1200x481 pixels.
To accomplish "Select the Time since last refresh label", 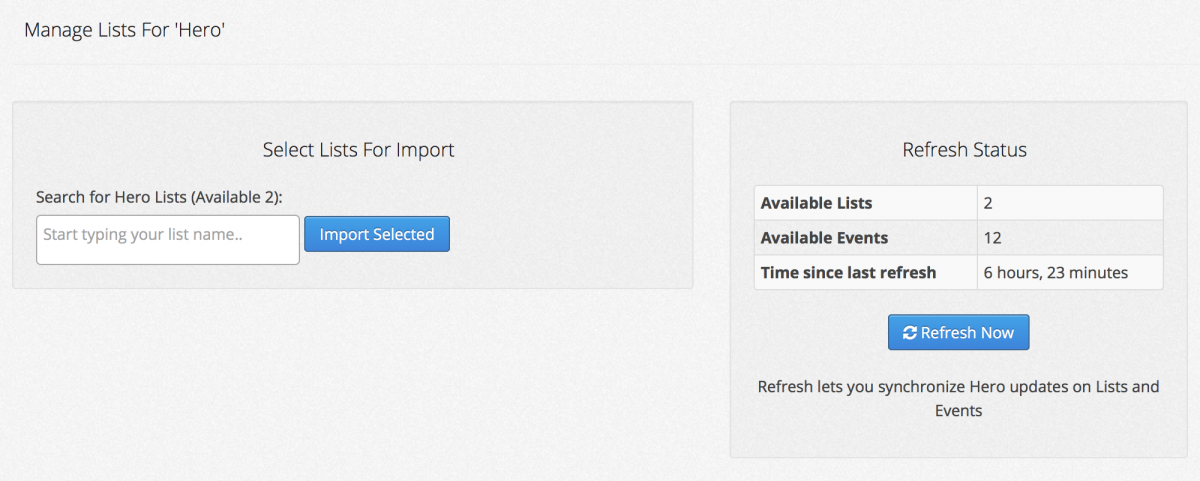I will pyautogui.click(x=848, y=272).
